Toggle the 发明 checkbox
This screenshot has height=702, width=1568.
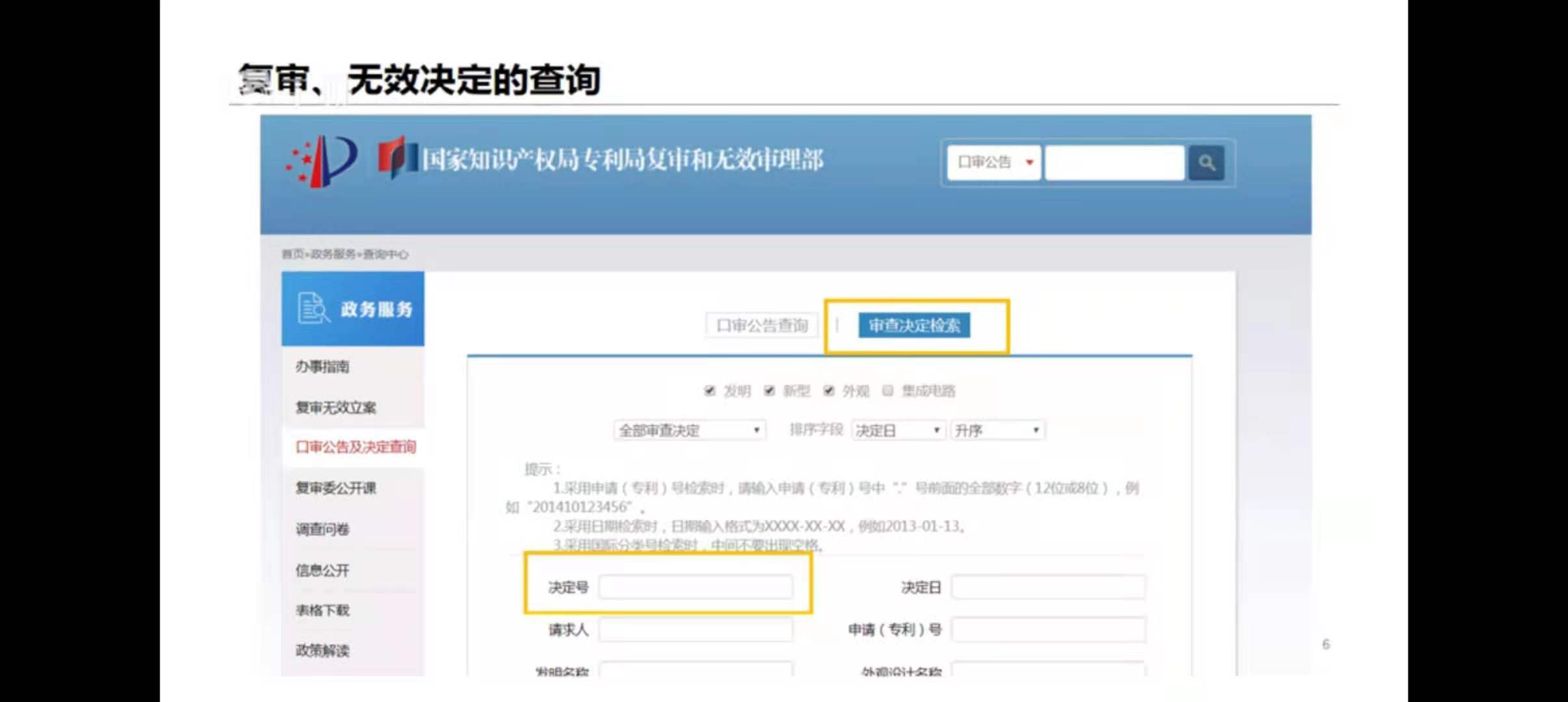coord(709,391)
